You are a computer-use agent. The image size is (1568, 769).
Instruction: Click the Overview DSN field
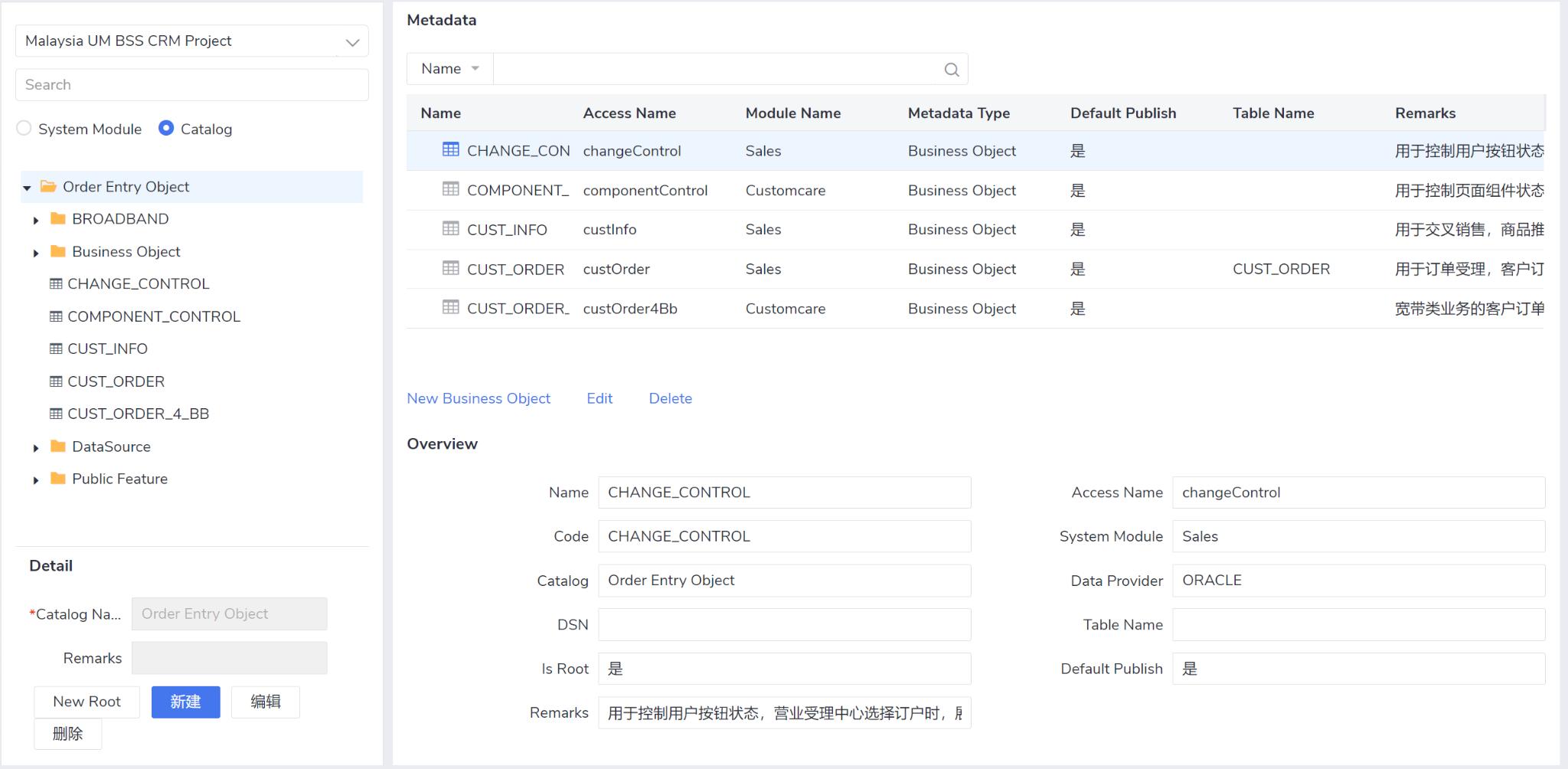tap(784, 624)
